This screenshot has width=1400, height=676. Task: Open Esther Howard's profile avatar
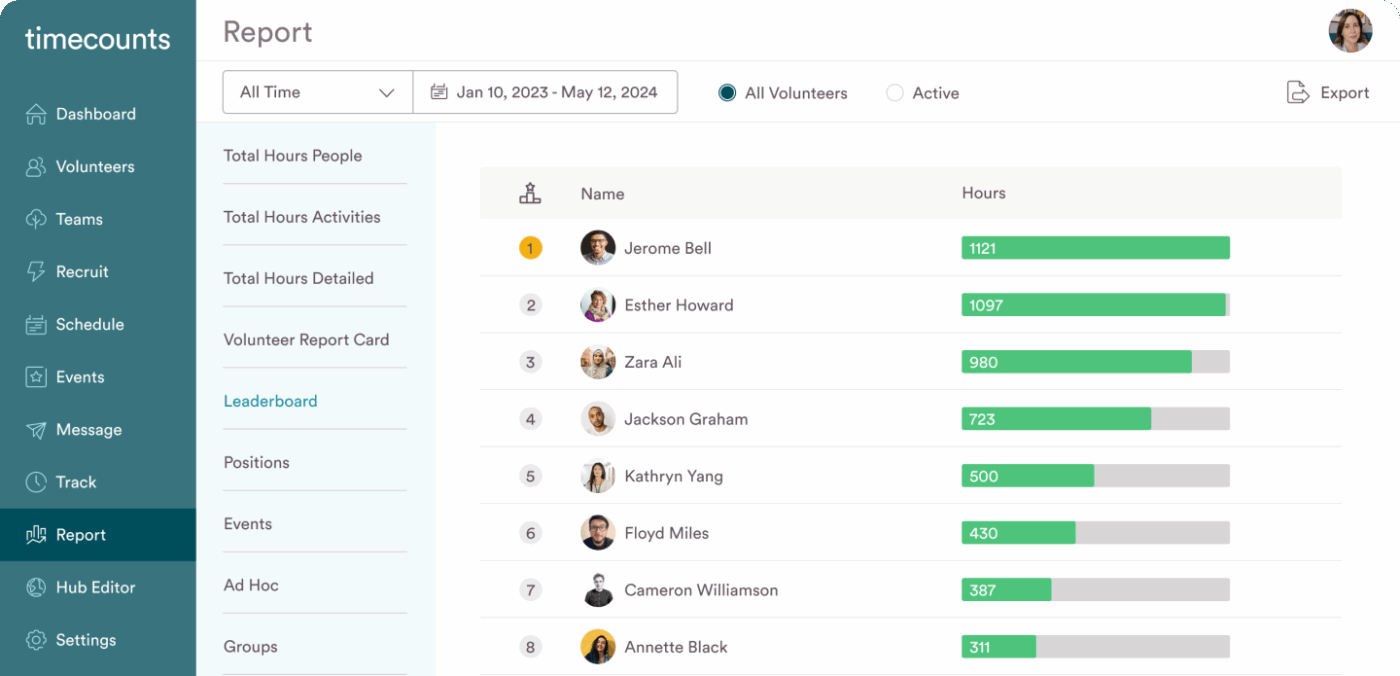pos(597,305)
